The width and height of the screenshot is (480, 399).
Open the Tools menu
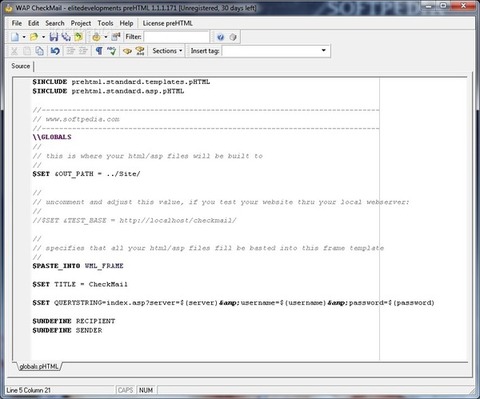(105, 23)
